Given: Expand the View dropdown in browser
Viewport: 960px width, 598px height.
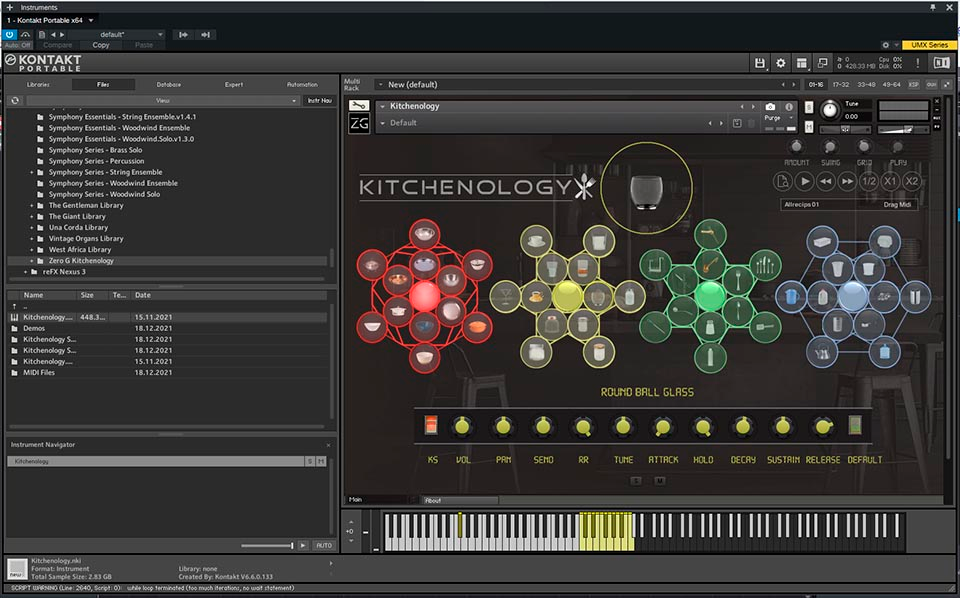Looking at the screenshot, I should (x=161, y=101).
